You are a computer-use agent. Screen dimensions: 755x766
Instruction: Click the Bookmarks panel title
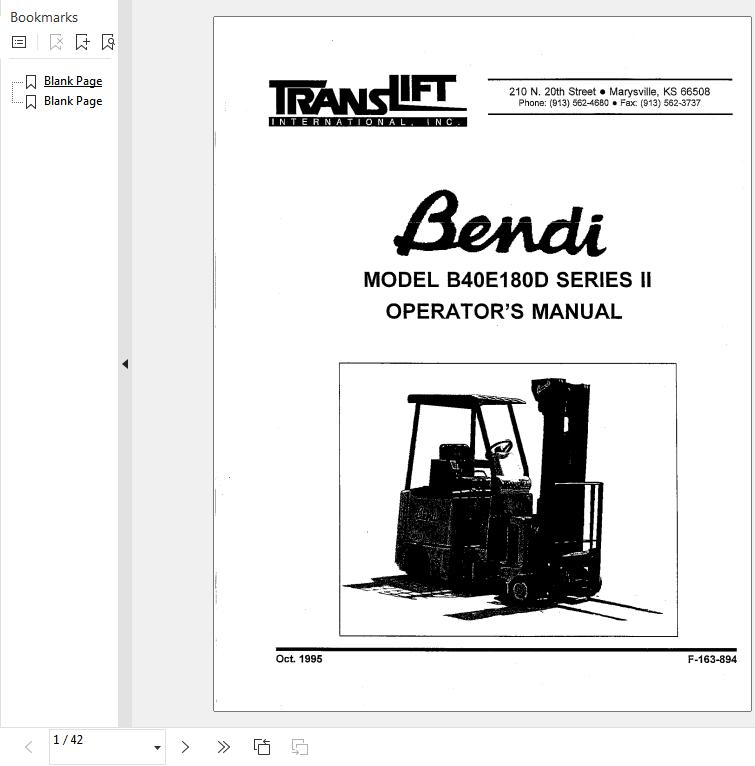click(44, 18)
